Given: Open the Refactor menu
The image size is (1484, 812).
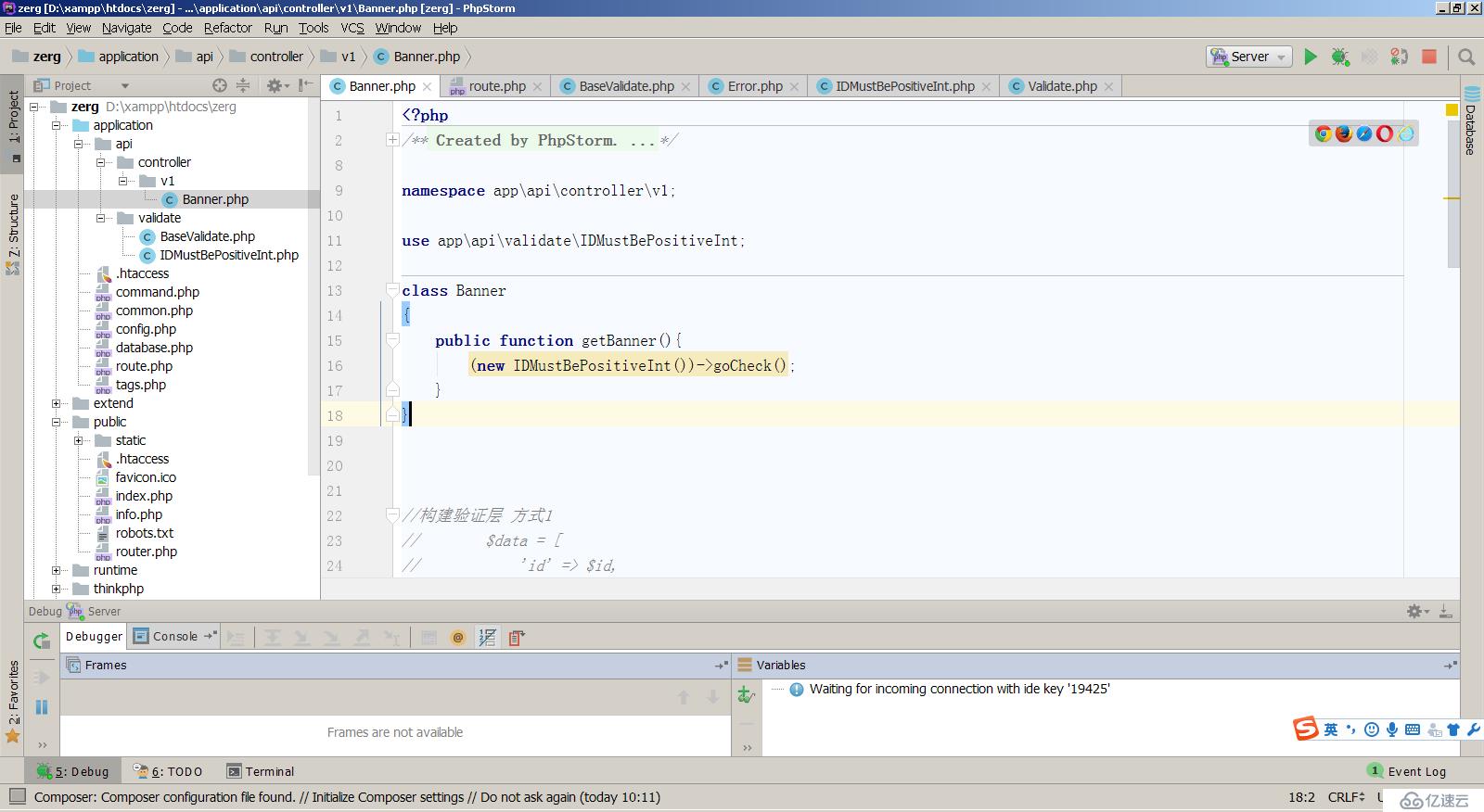Looking at the screenshot, I should point(227,28).
